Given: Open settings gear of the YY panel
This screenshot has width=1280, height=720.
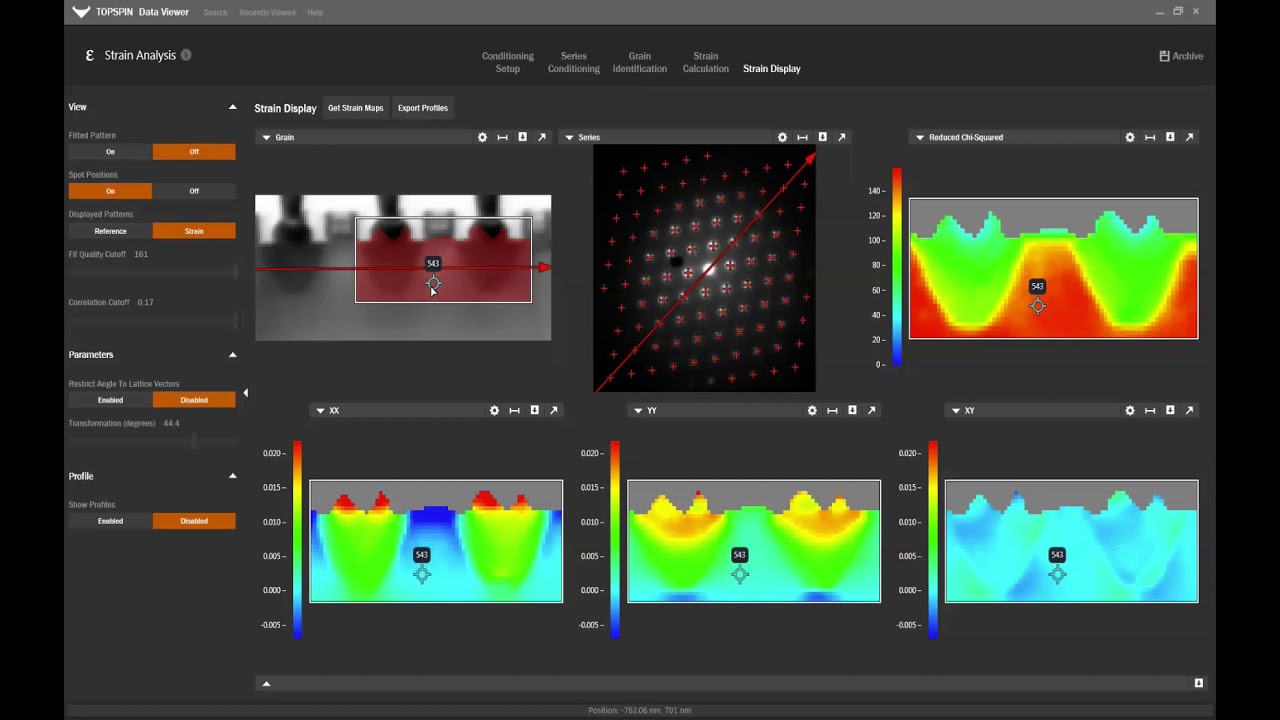Looking at the screenshot, I should (x=812, y=410).
